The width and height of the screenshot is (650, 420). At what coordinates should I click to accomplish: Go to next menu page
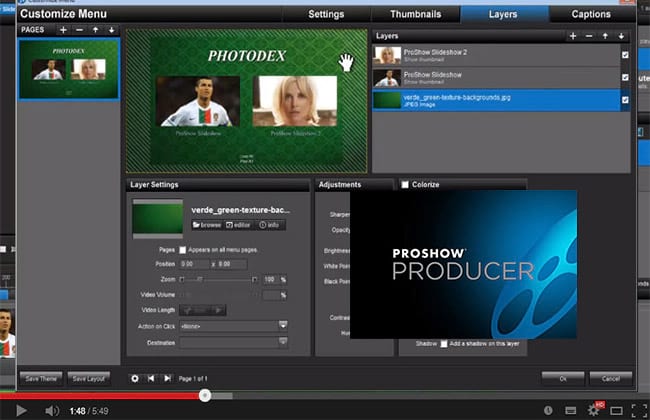tap(167, 379)
